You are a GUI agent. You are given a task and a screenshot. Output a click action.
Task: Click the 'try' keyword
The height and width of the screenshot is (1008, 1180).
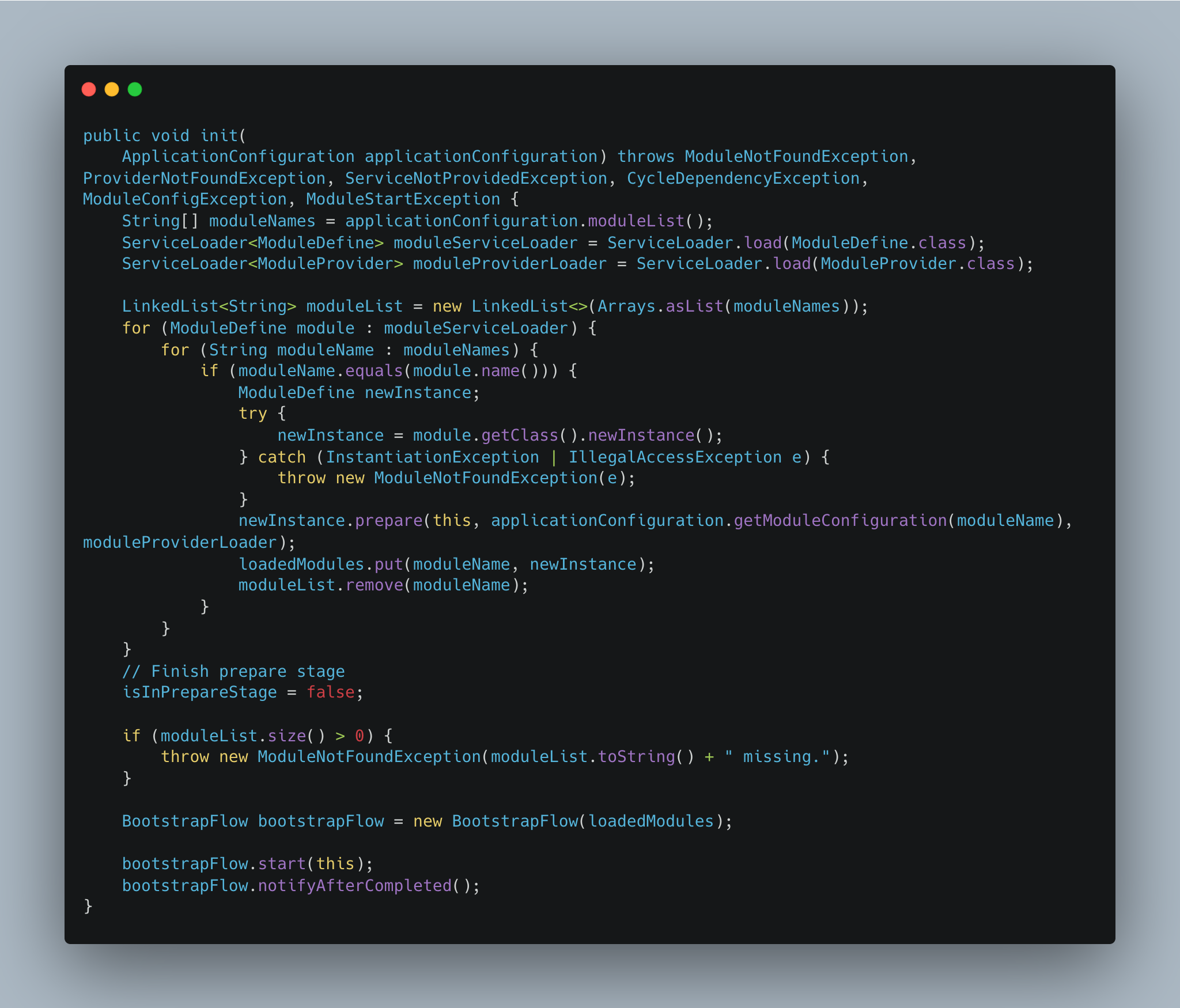coord(252,414)
